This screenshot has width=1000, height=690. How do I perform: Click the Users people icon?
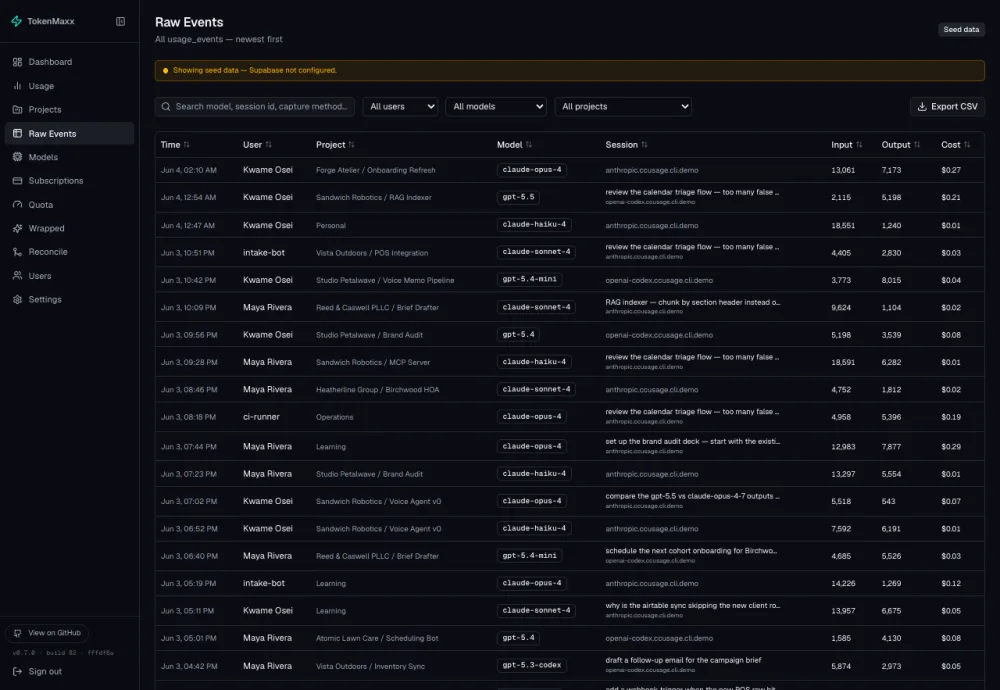click(x=17, y=275)
